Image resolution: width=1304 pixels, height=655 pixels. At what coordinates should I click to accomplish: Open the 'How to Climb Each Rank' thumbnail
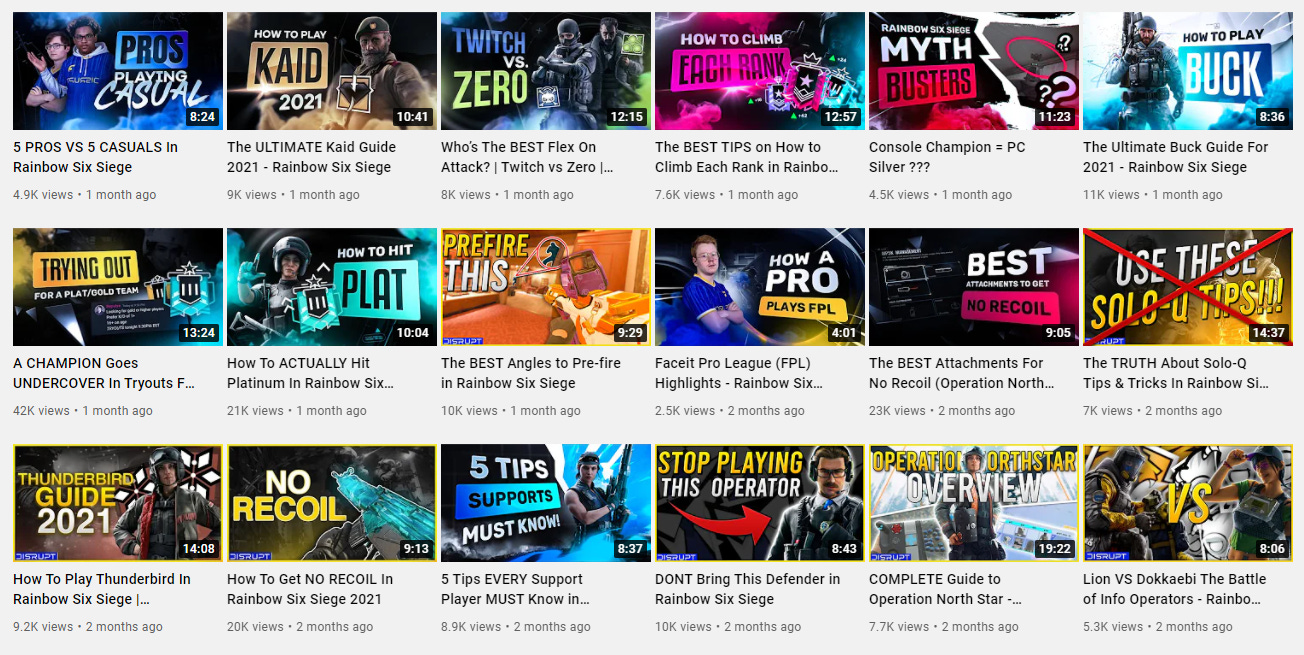click(x=760, y=71)
